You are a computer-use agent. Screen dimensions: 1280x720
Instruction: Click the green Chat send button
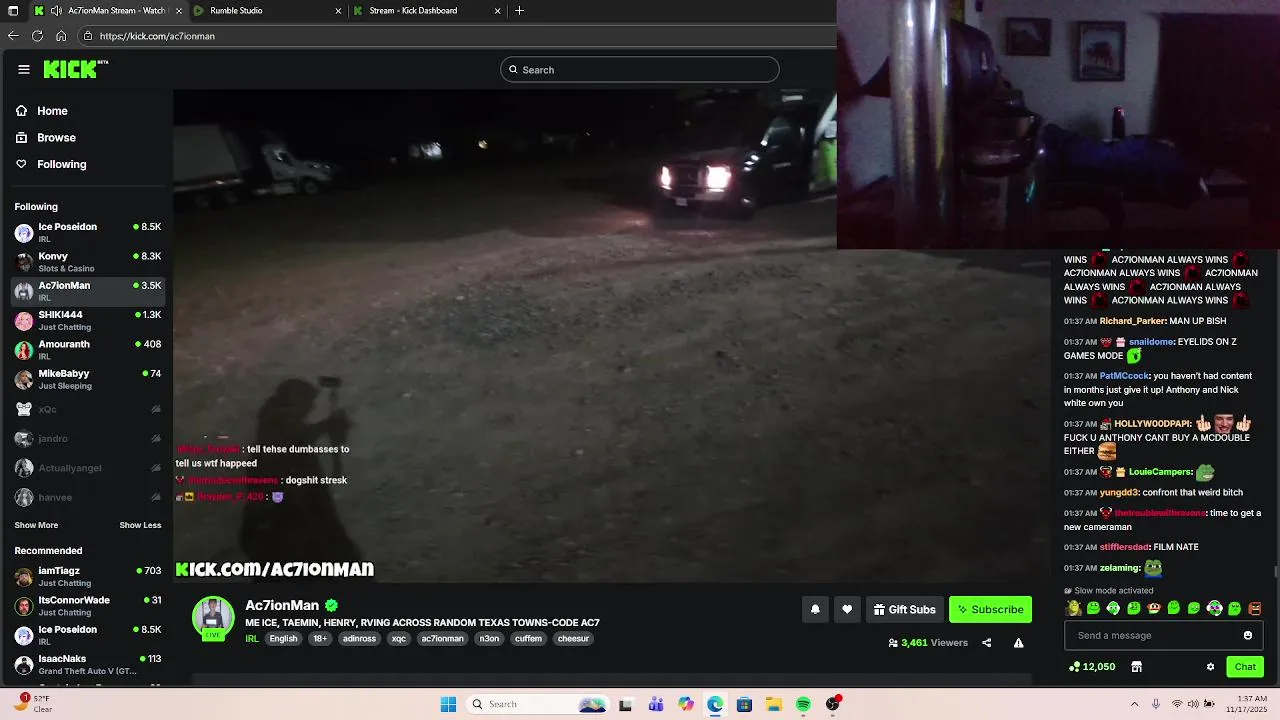coord(1245,667)
